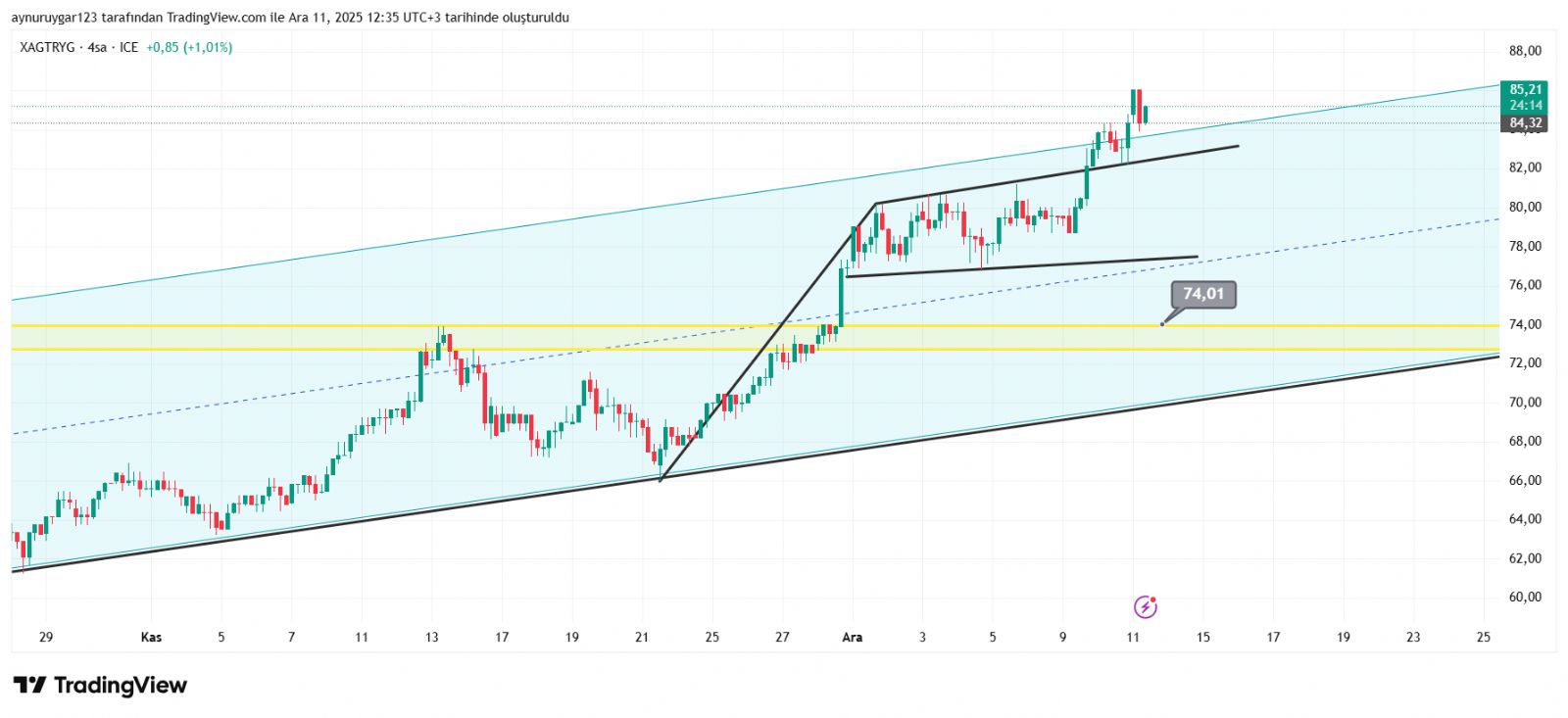Click the date 29 on time axis
Image resolution: width=1568 pixels, height=718 pixels.
click(46, 638)
